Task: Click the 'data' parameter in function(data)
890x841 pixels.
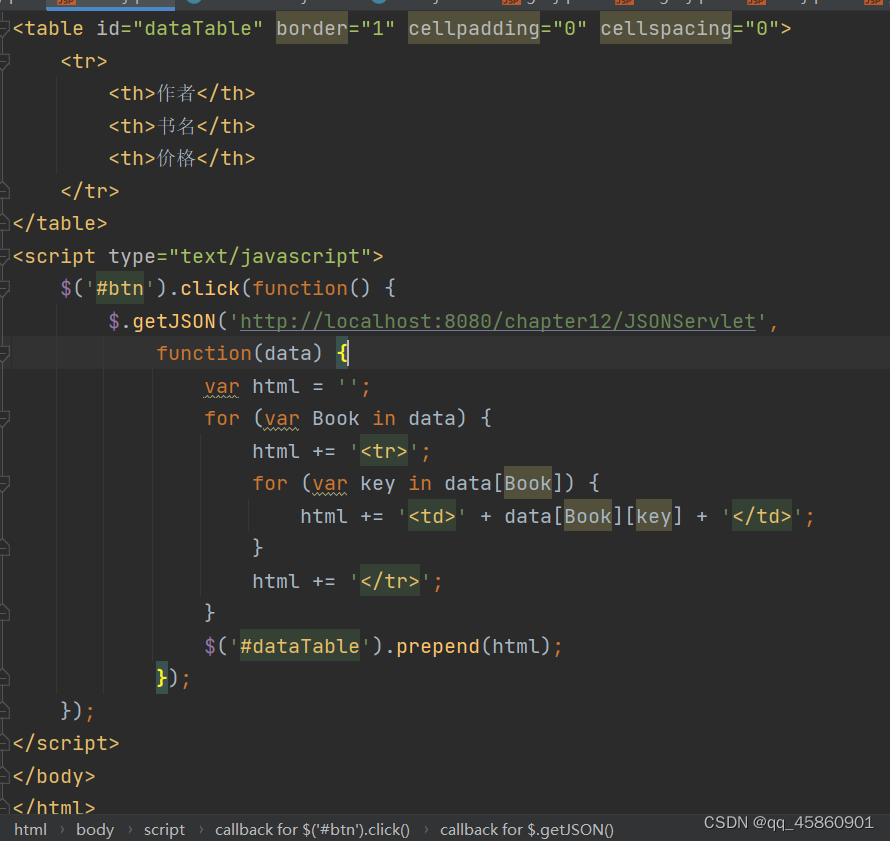Action: (x=288, y=354)
